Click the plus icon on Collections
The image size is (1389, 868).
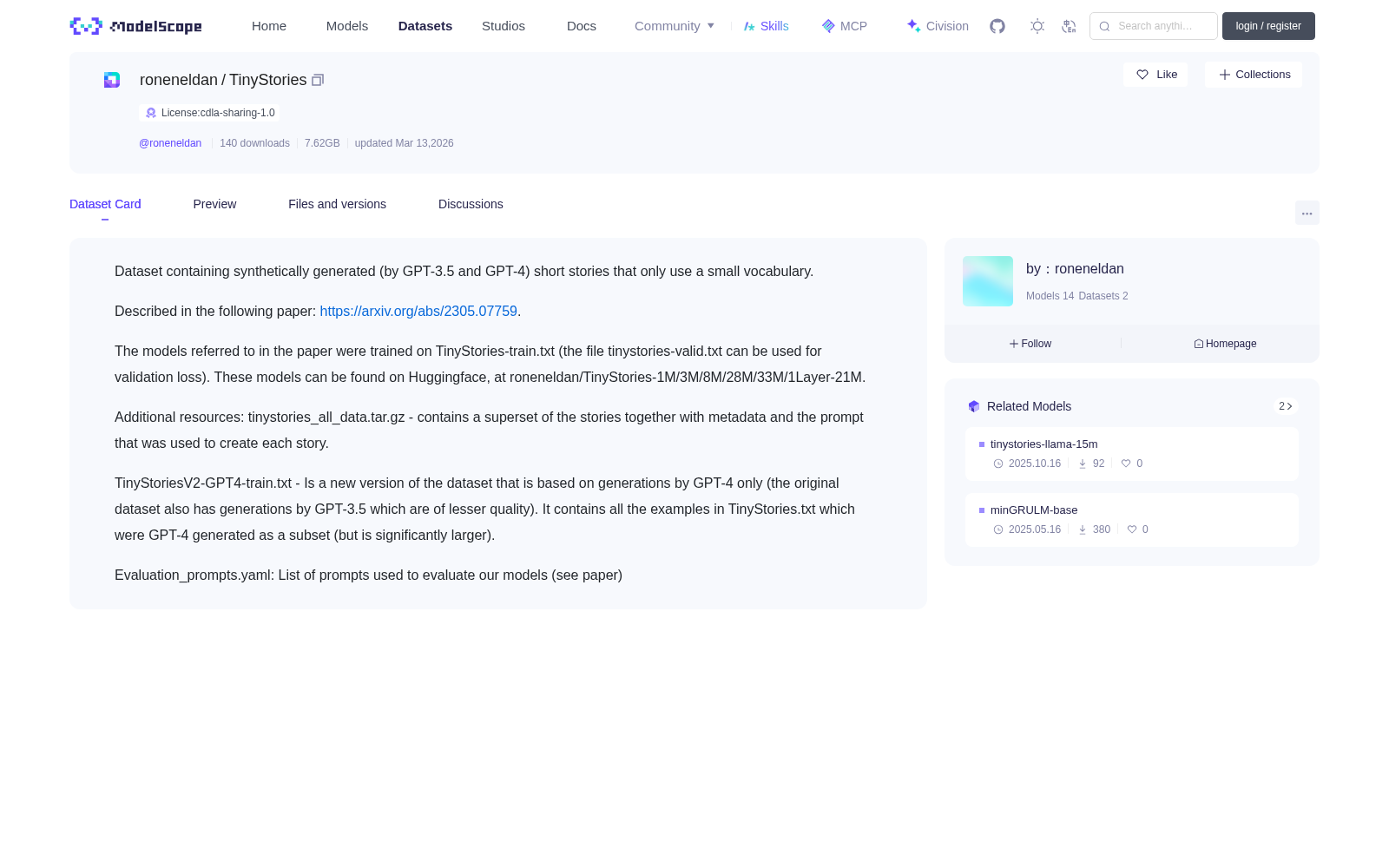tap(1225, 75)
